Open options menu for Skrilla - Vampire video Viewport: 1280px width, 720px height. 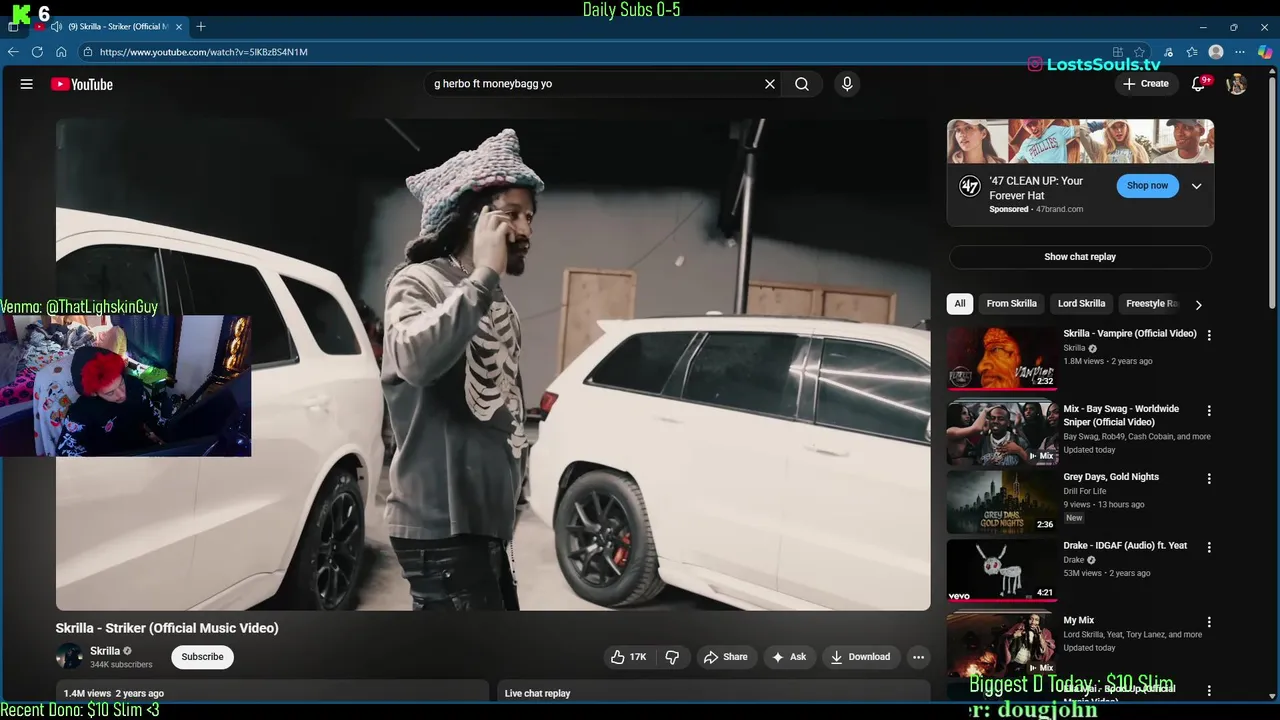pyautogui.click(x=1209, y=335)
